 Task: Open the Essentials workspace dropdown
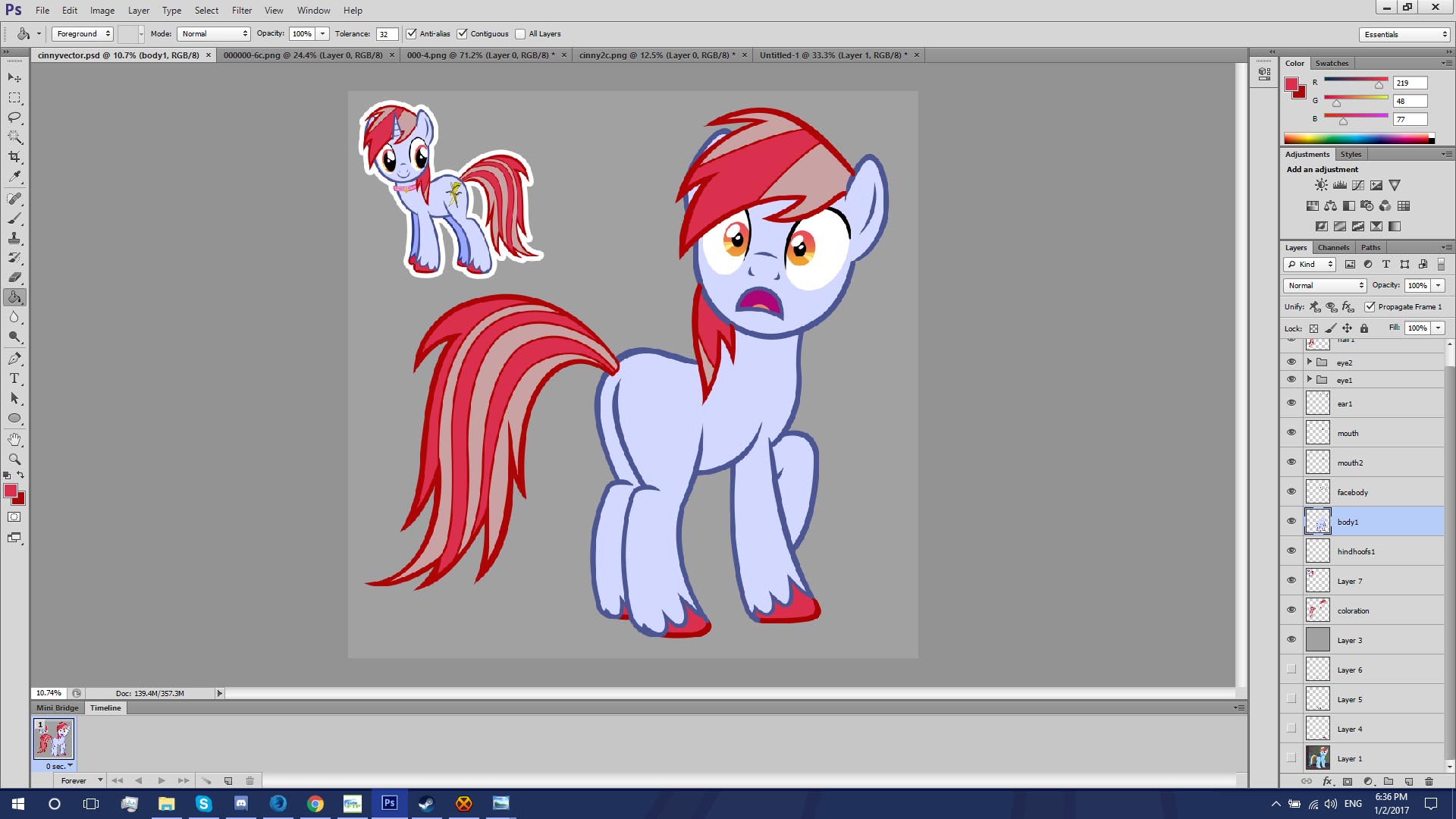1404,34
